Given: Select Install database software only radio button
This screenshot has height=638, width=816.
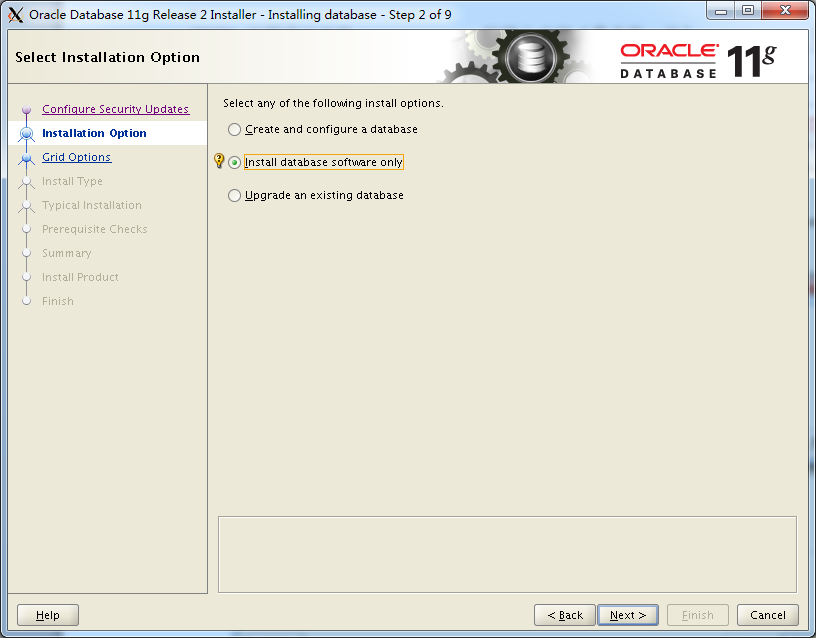Looking at the screenshot, I should pyautogui.click(x=234, y=162).
